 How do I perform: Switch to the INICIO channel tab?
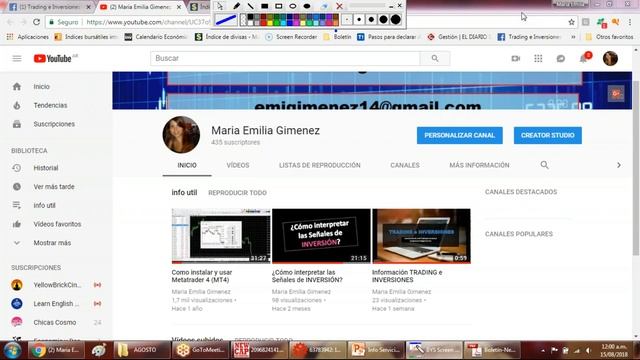tap(187, 165)
